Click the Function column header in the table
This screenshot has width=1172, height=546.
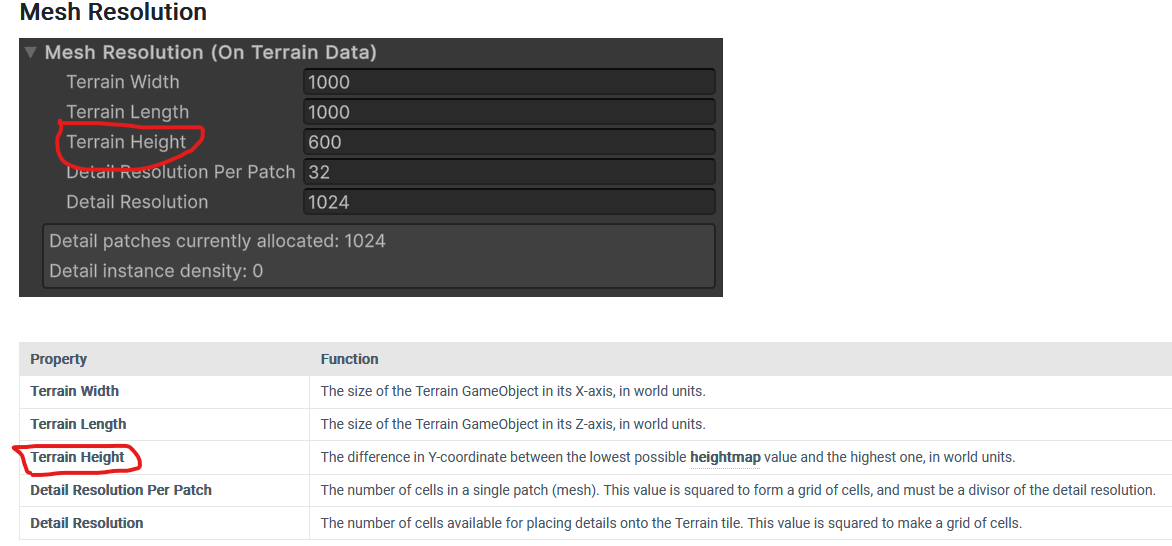coord(349,359)
